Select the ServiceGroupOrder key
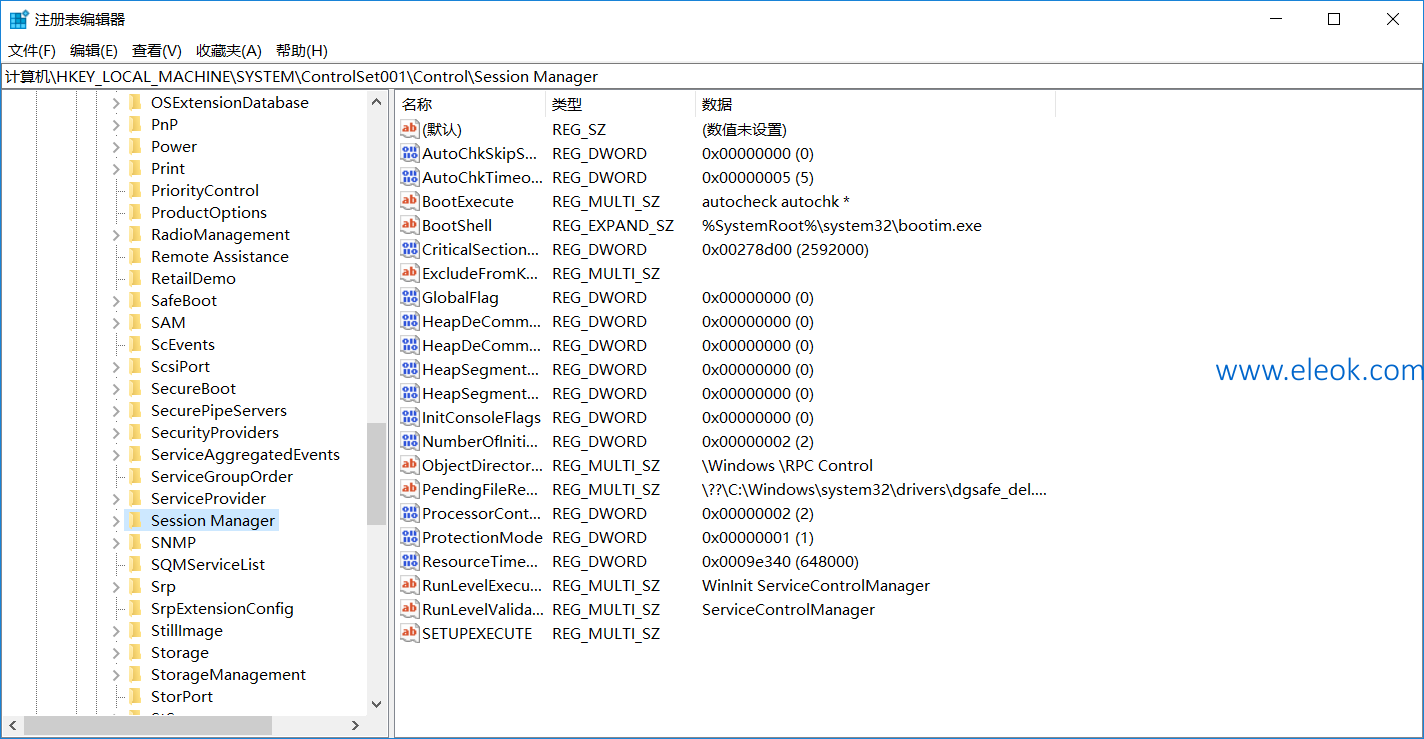 [x=222, y=476]
